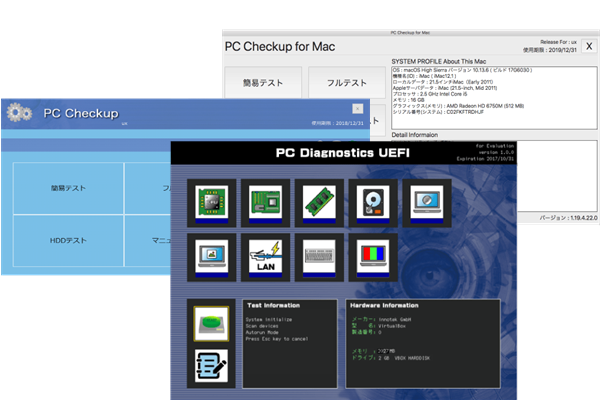600x400 pixels.
Task: Close the PC Checkup for Mac window with X
Action: [x=589, y=46]
